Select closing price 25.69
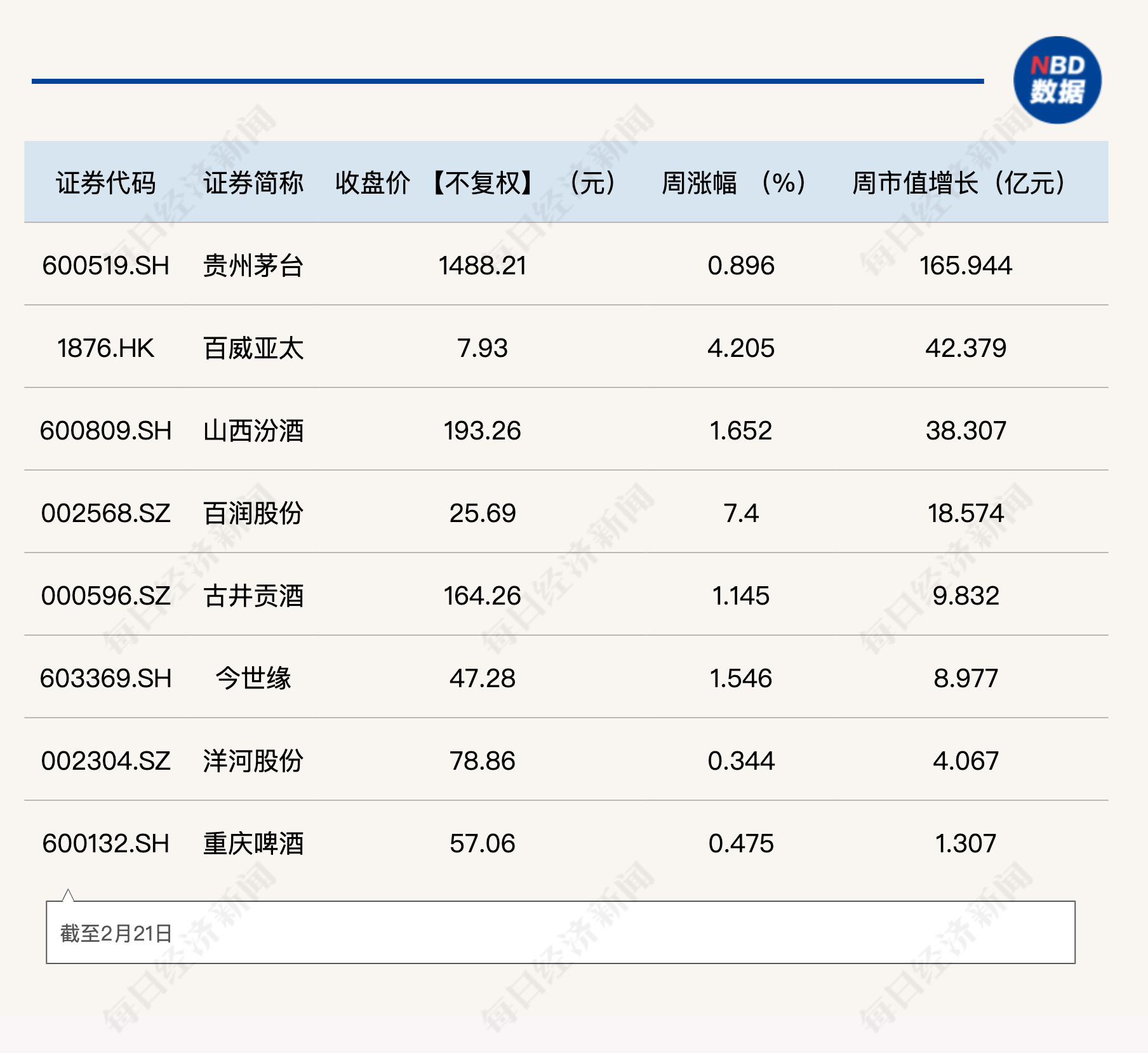Viewport: 1148px width, 1053px height. [x=483, y=513]
